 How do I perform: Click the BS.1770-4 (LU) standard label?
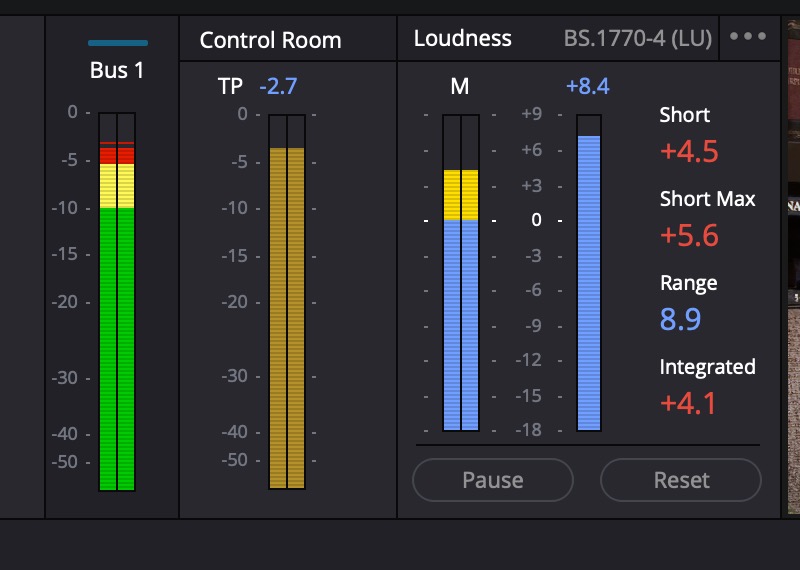coord(637,39)
